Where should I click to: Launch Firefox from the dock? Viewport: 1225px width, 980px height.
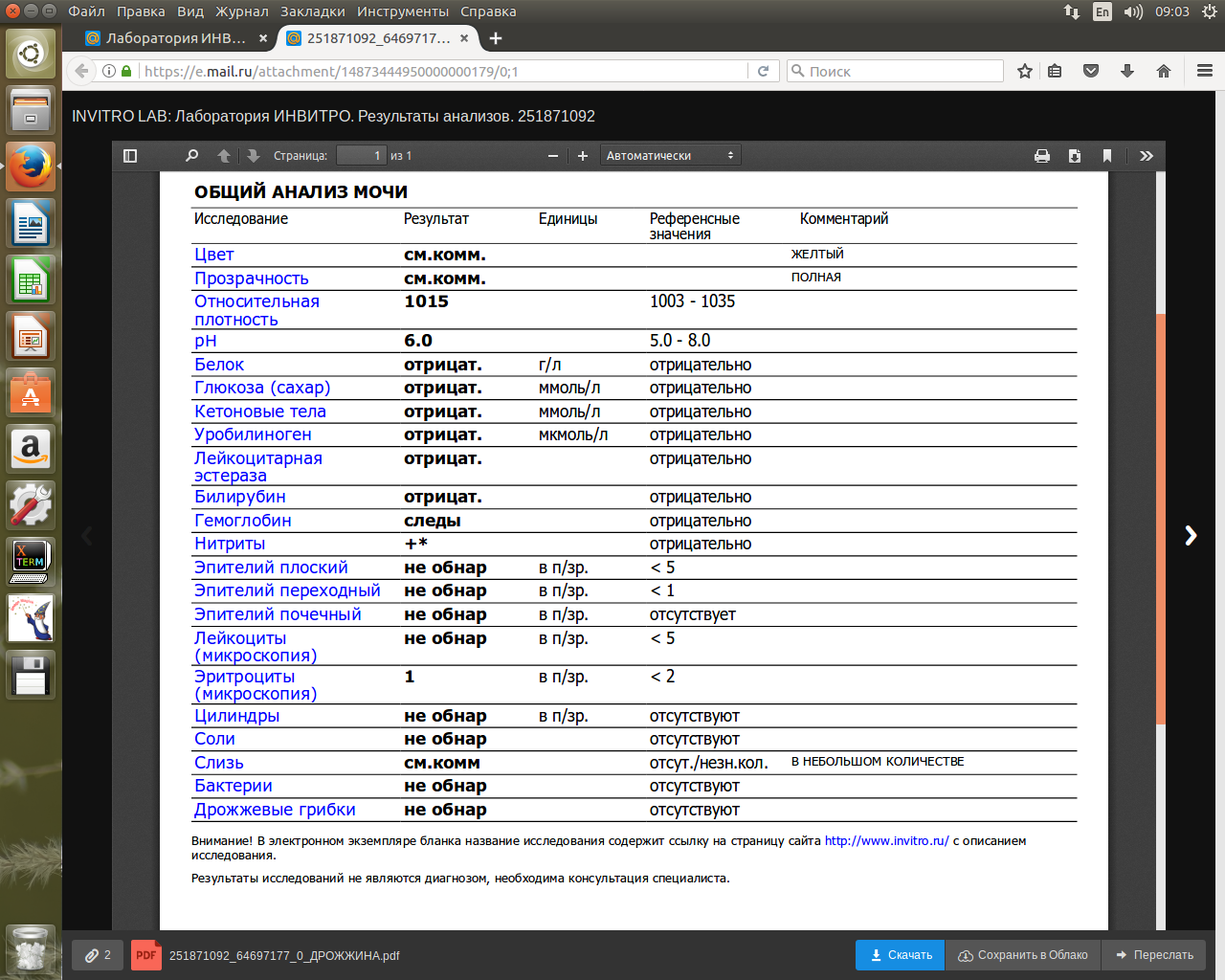pos(31,167)
